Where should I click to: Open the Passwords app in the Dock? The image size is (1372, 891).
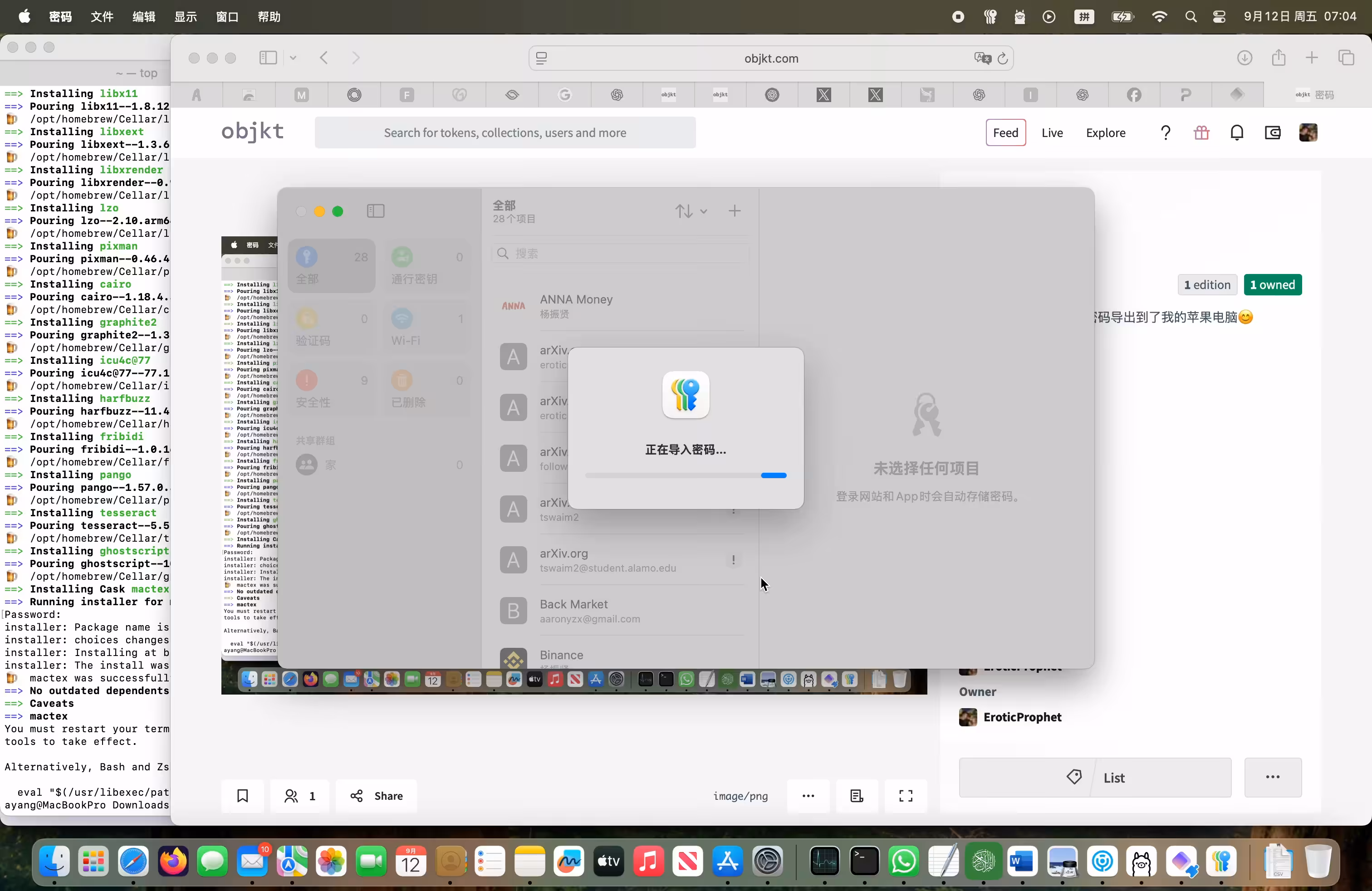pos(1221,862)
